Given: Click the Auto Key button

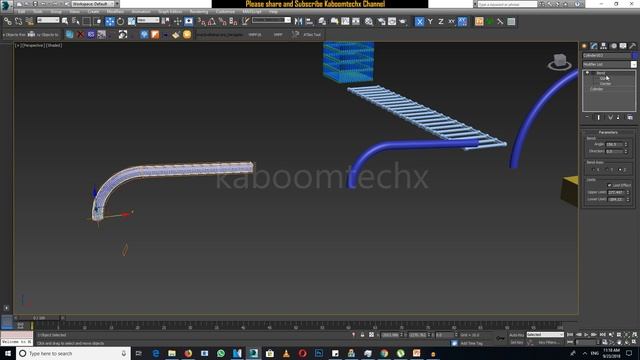Looking at the screenshot, I should (x=516, y=335).
